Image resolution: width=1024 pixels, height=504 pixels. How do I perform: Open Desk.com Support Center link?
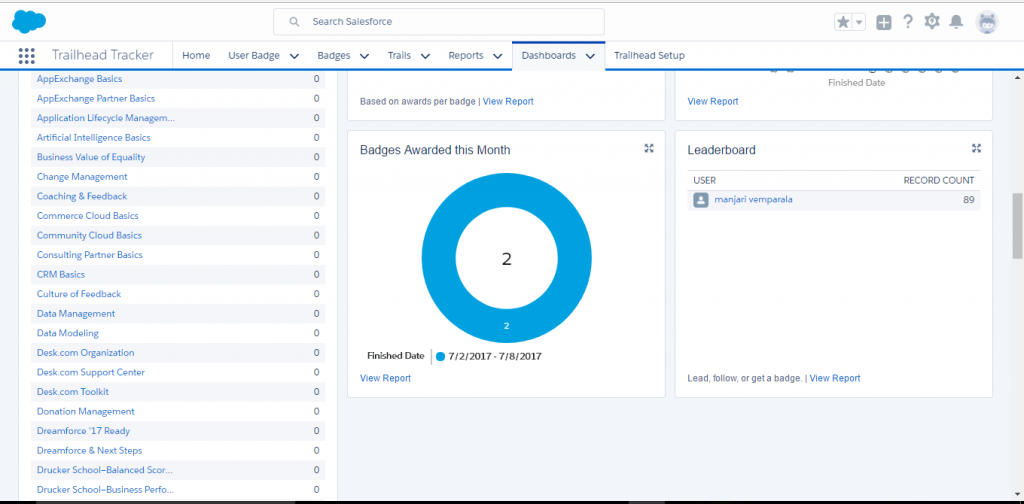pyautogui.click(x=91, y=373)
